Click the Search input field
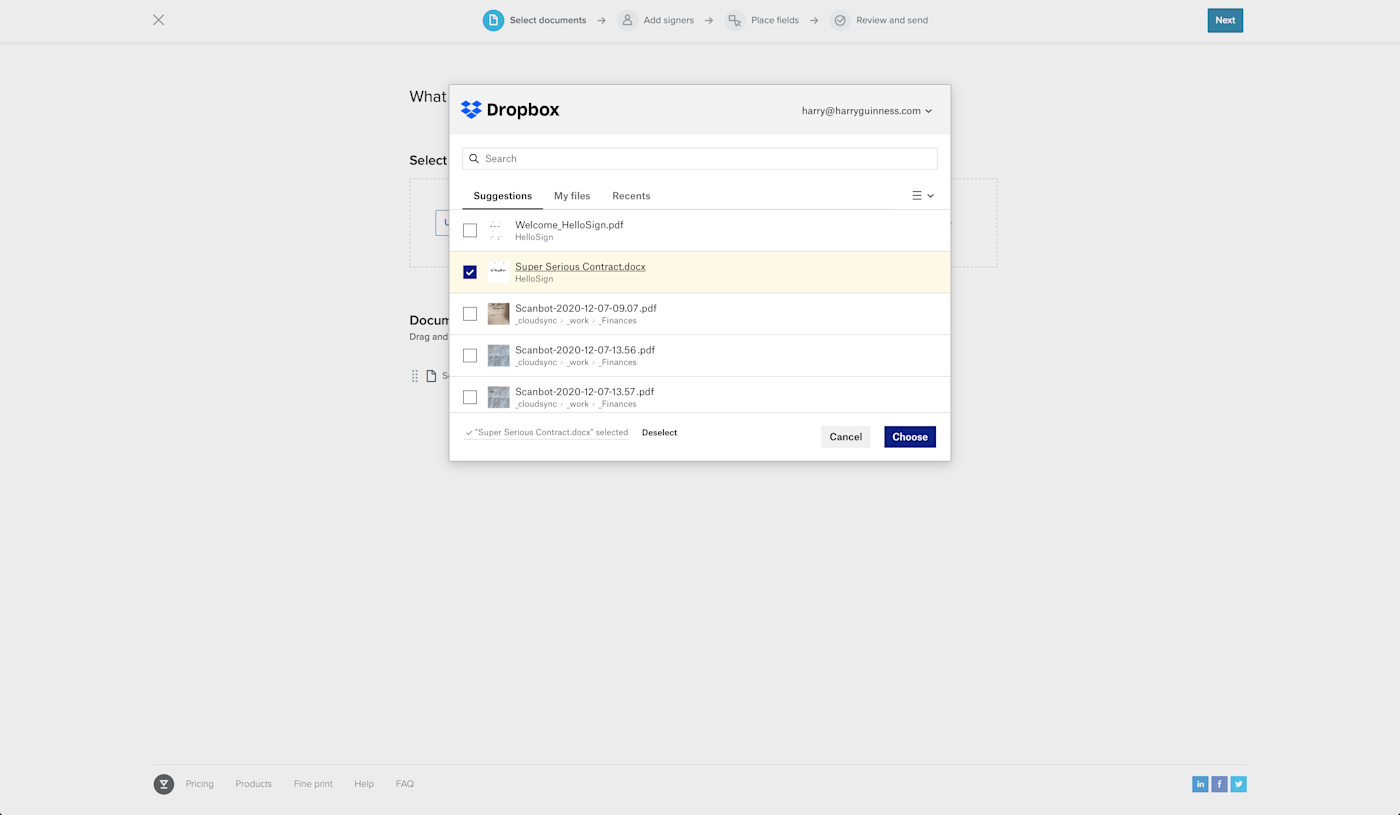Image resolution: width=1400 pixels, height=815 pixels. [x=700, y=159]
